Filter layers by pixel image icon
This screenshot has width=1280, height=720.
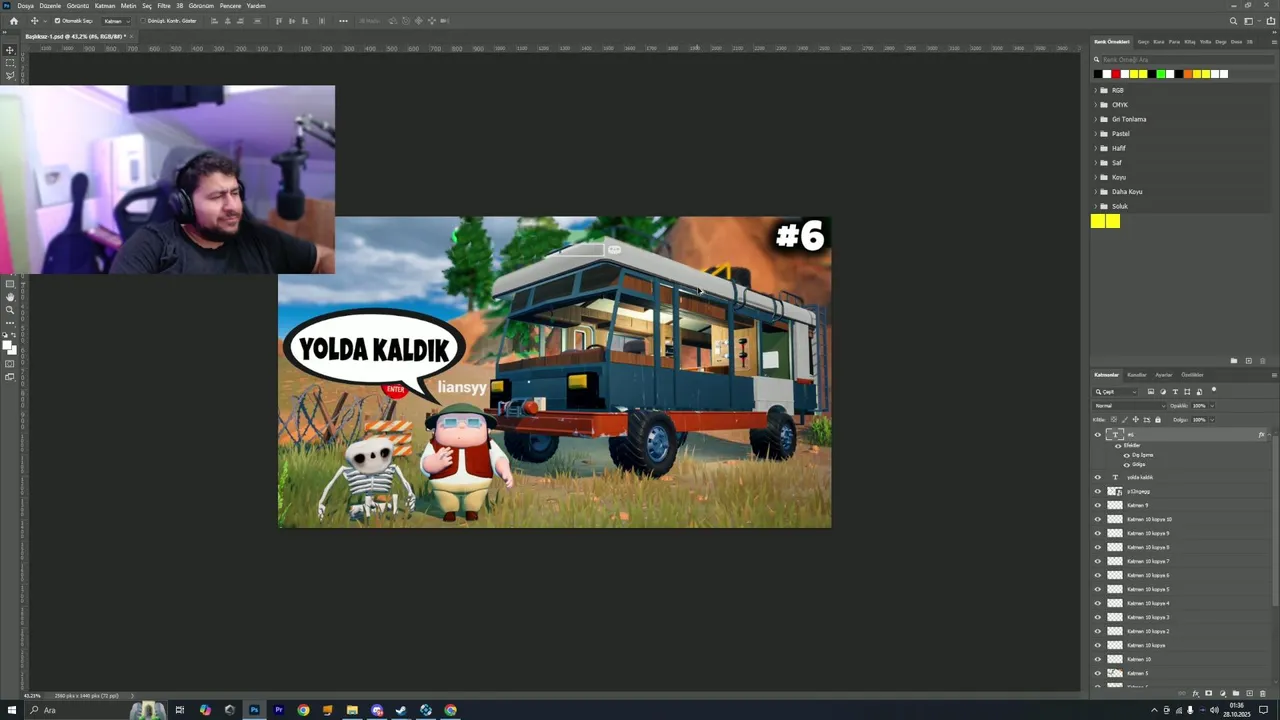pos(1151,392)
